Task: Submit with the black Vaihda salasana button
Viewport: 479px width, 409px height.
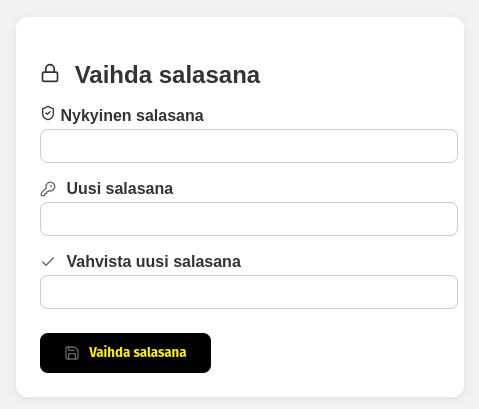Action: 125,353
